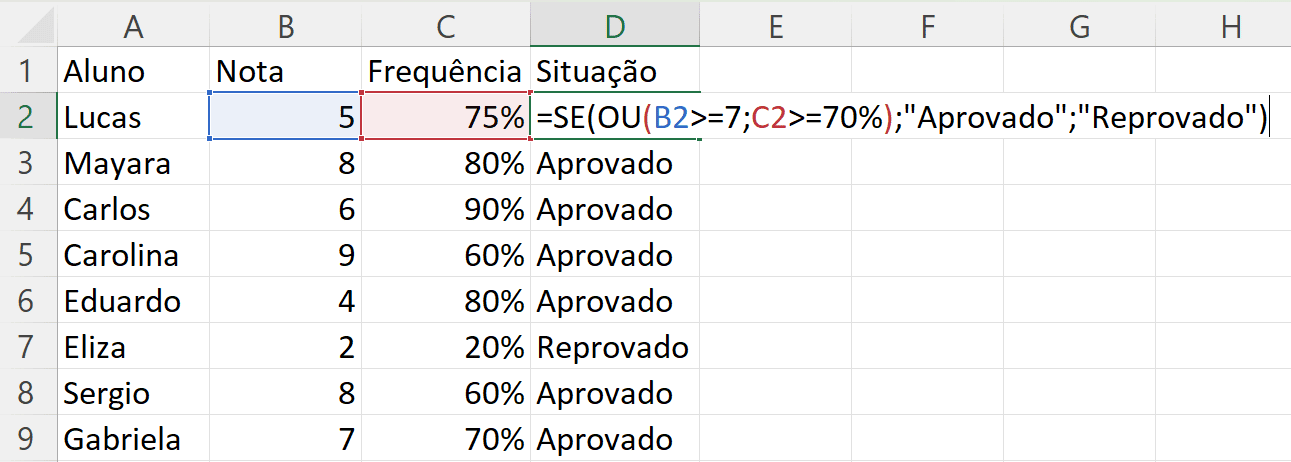Click inside the formula in cell D2
Screen dimensions: 1291x462
click(902, 118)
